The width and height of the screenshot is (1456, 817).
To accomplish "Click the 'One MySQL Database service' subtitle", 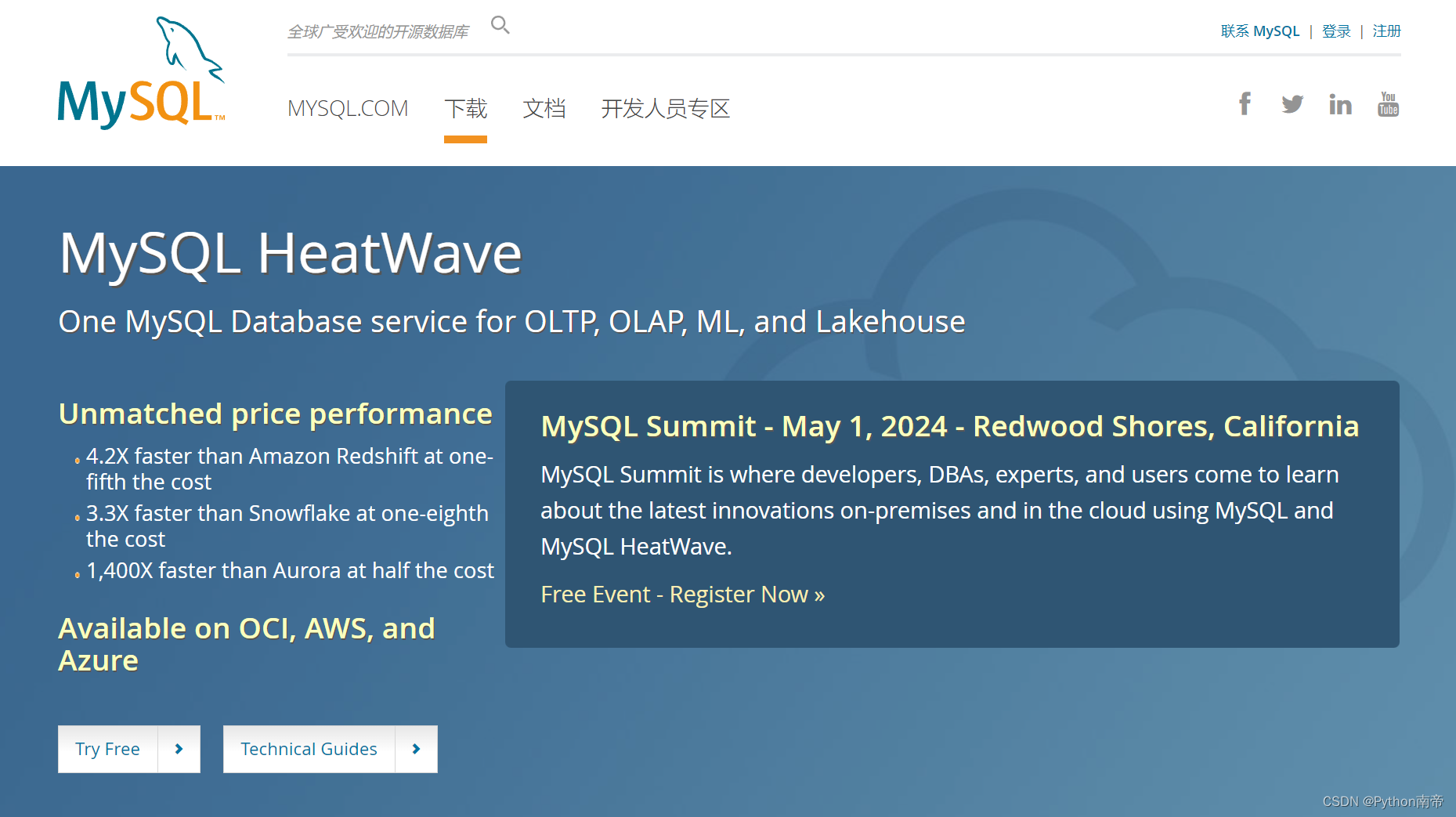I will click(x=512, y=322).
